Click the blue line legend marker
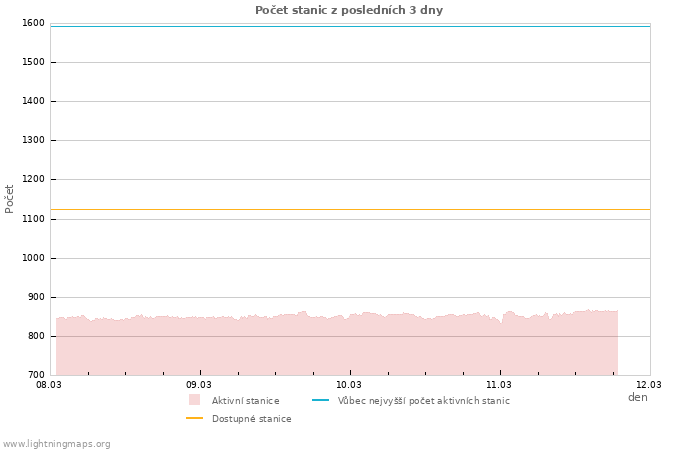Image resolution: width=700 pixels, height=450 pixels. 320,400
